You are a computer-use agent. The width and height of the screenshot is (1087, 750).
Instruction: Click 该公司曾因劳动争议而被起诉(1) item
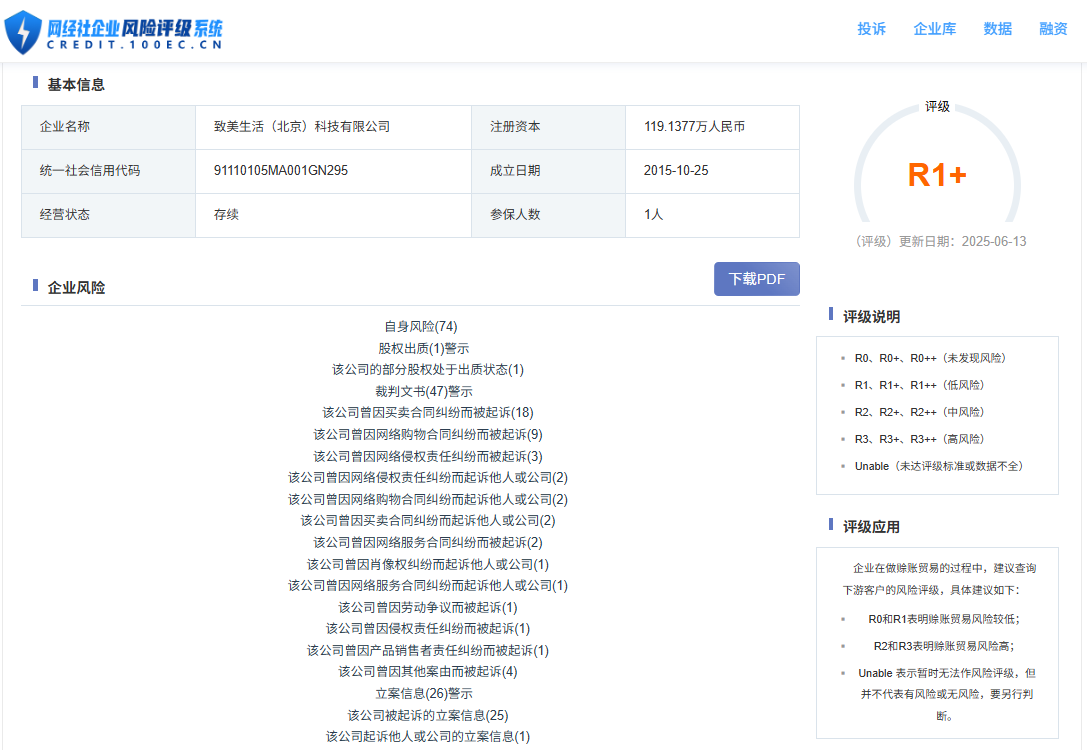[x=427, y=607]
